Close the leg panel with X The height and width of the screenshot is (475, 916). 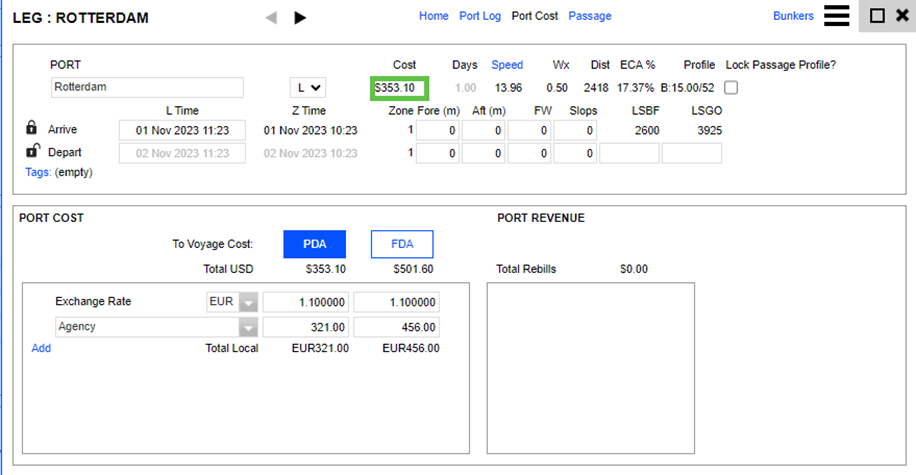(x=901, y=16)
